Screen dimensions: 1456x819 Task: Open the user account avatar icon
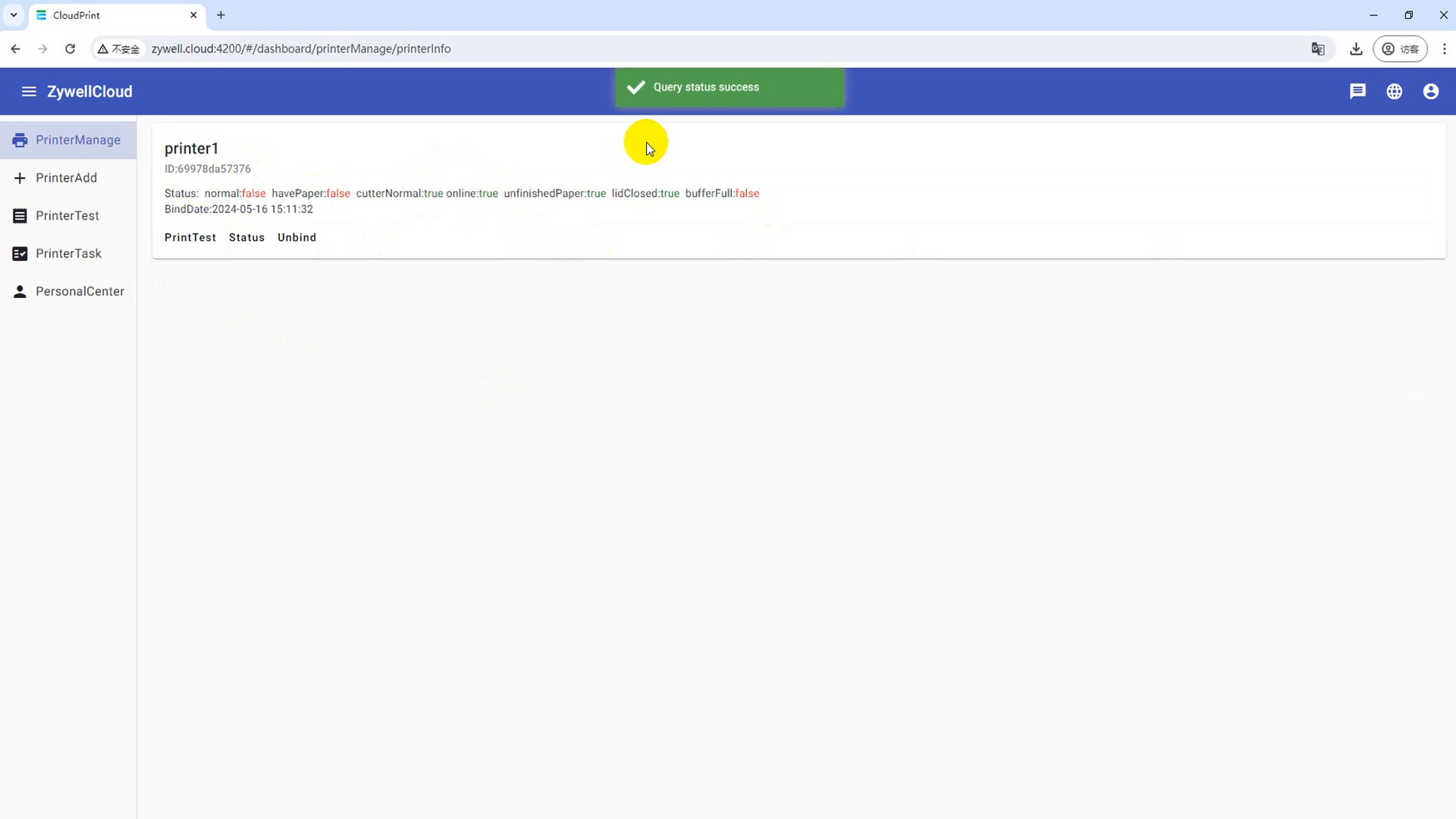pos(1430,92)
